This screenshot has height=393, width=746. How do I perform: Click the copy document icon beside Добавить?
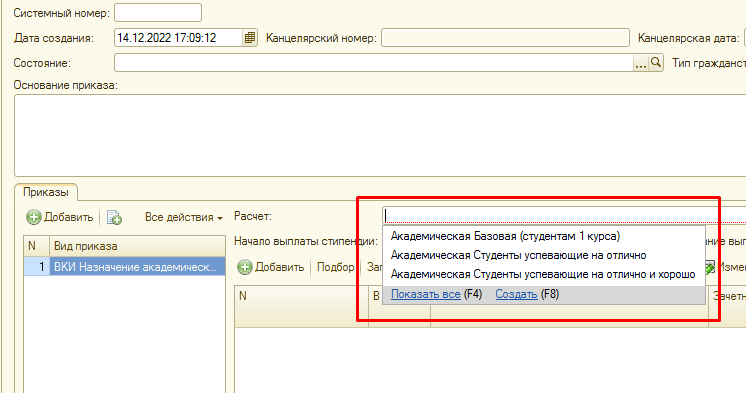click(x=114, y=217)
